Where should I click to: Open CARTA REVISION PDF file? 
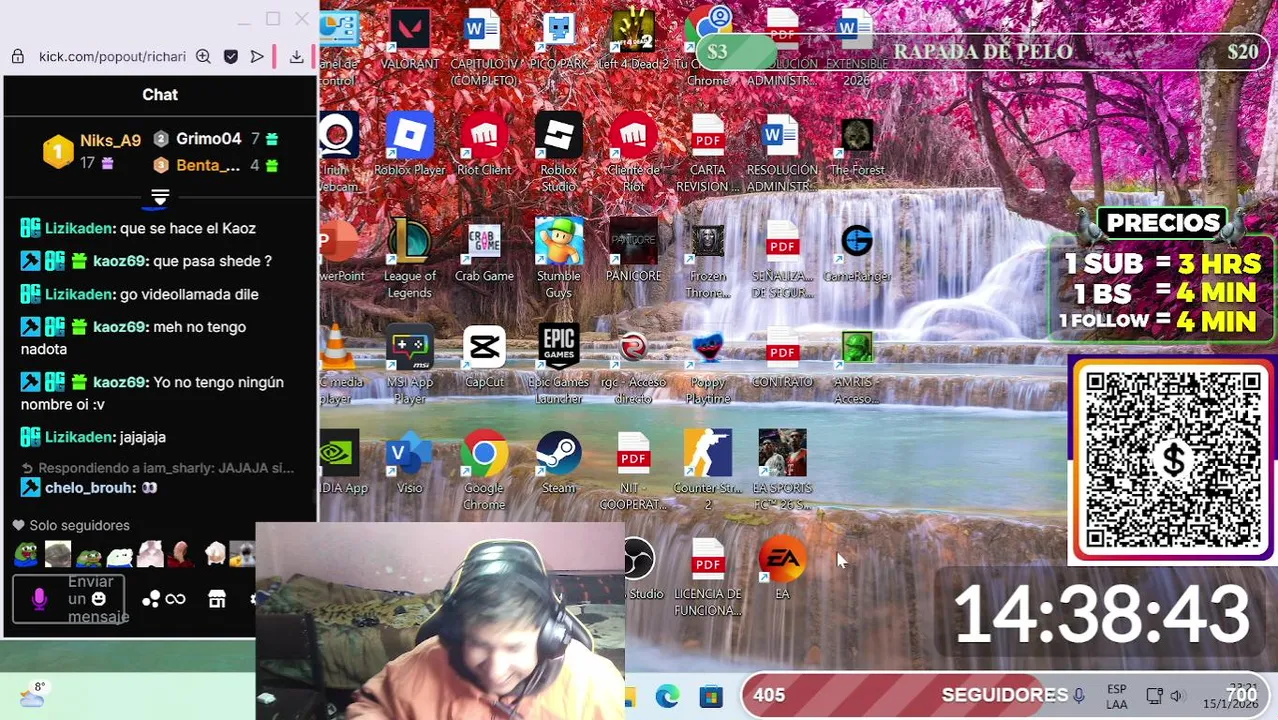[708, 154]
